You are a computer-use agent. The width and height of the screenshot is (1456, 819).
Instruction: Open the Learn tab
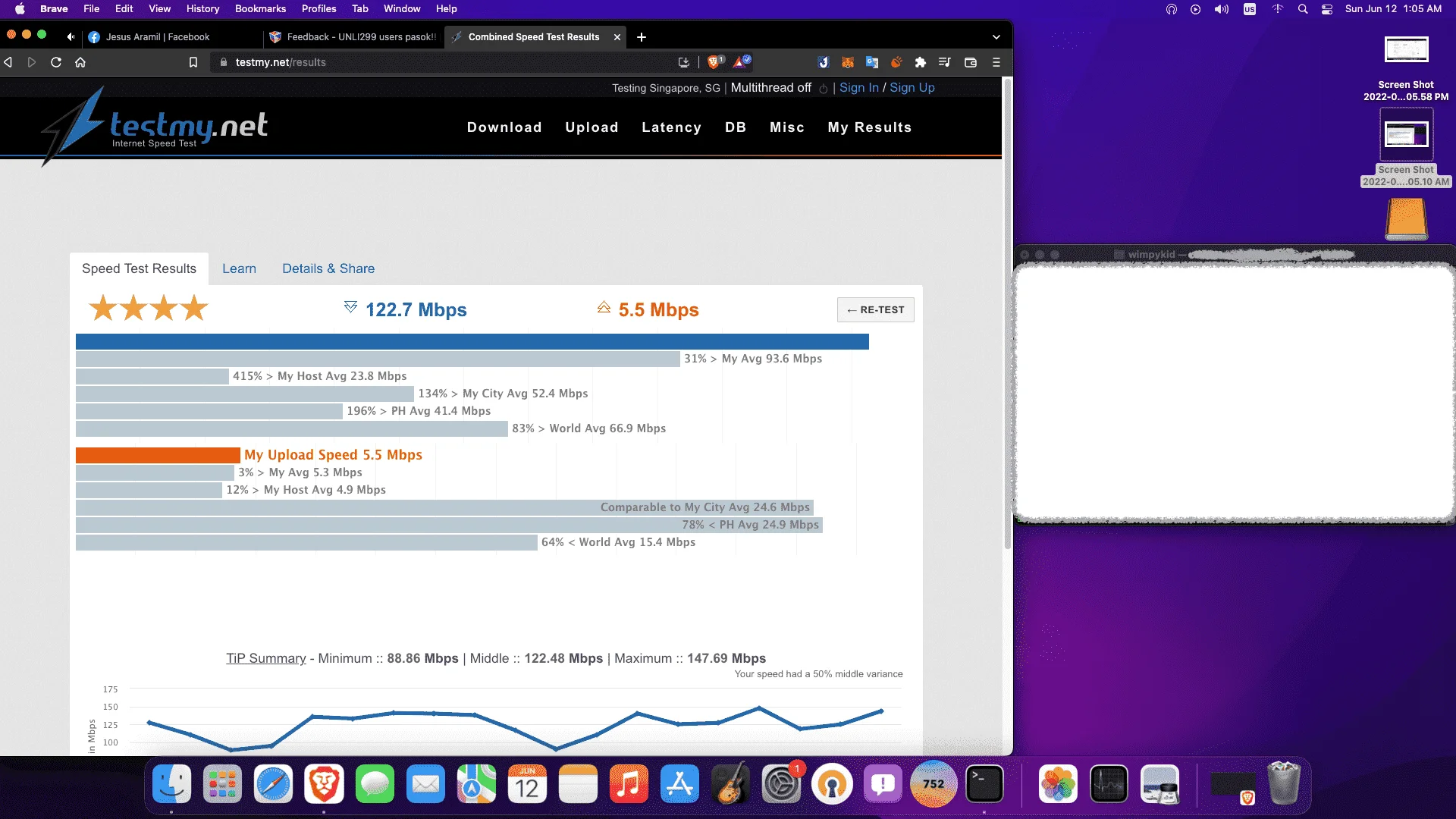pyautogui.click(x=239, y=268)
